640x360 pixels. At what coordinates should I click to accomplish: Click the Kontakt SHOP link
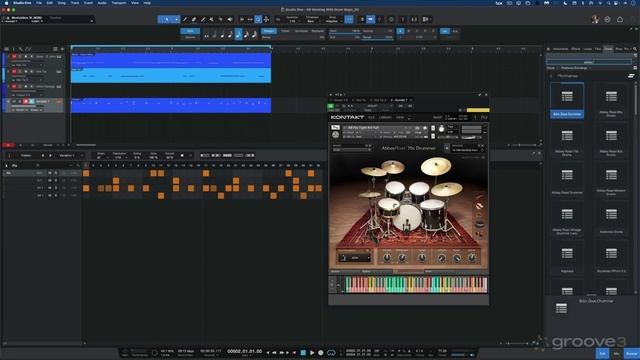point(437,118)
